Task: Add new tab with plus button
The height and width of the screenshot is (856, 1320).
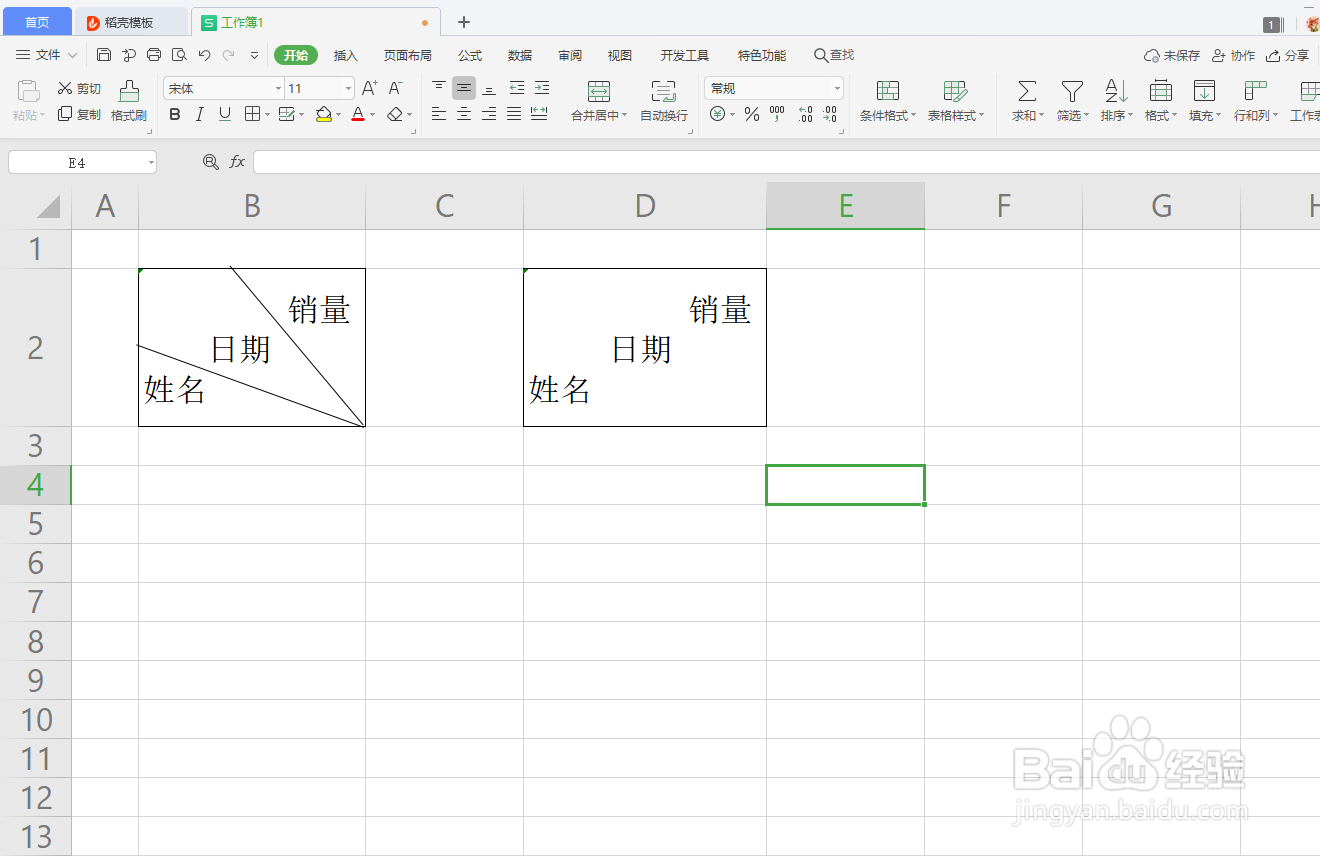Action: [463, 22]
